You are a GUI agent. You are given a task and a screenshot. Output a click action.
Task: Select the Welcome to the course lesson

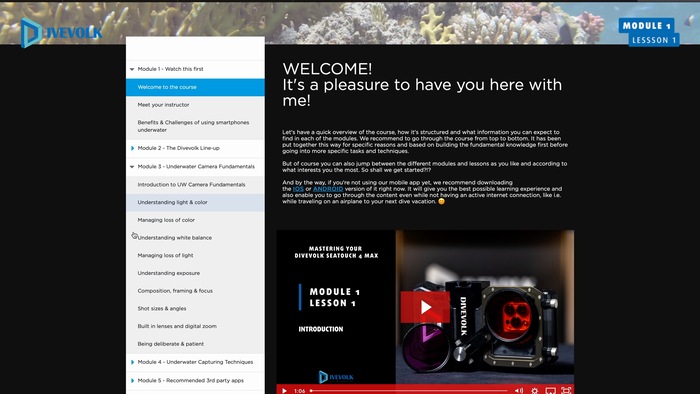pos(195,87)
